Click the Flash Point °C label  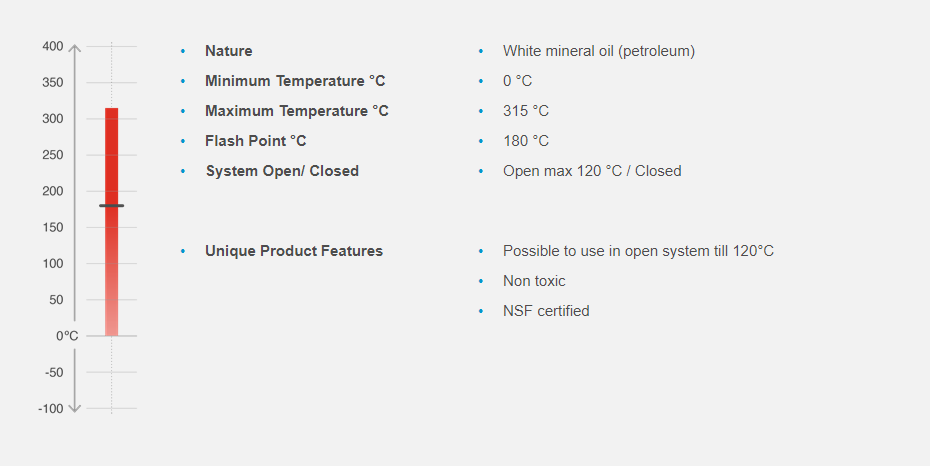255,141
